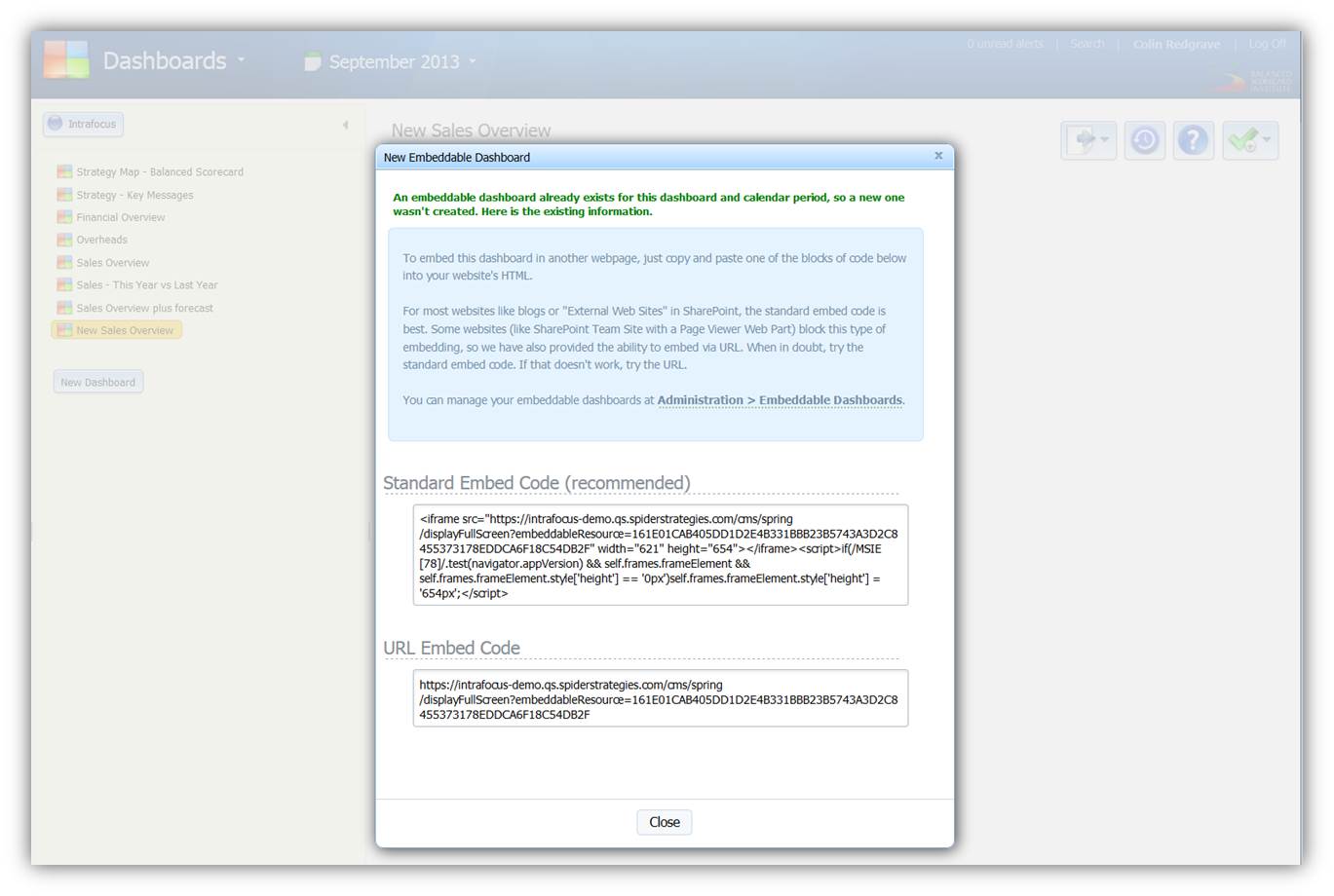Click inside the URL Embed Code box
Screen dimensions: 1334x896
point(661,698)
